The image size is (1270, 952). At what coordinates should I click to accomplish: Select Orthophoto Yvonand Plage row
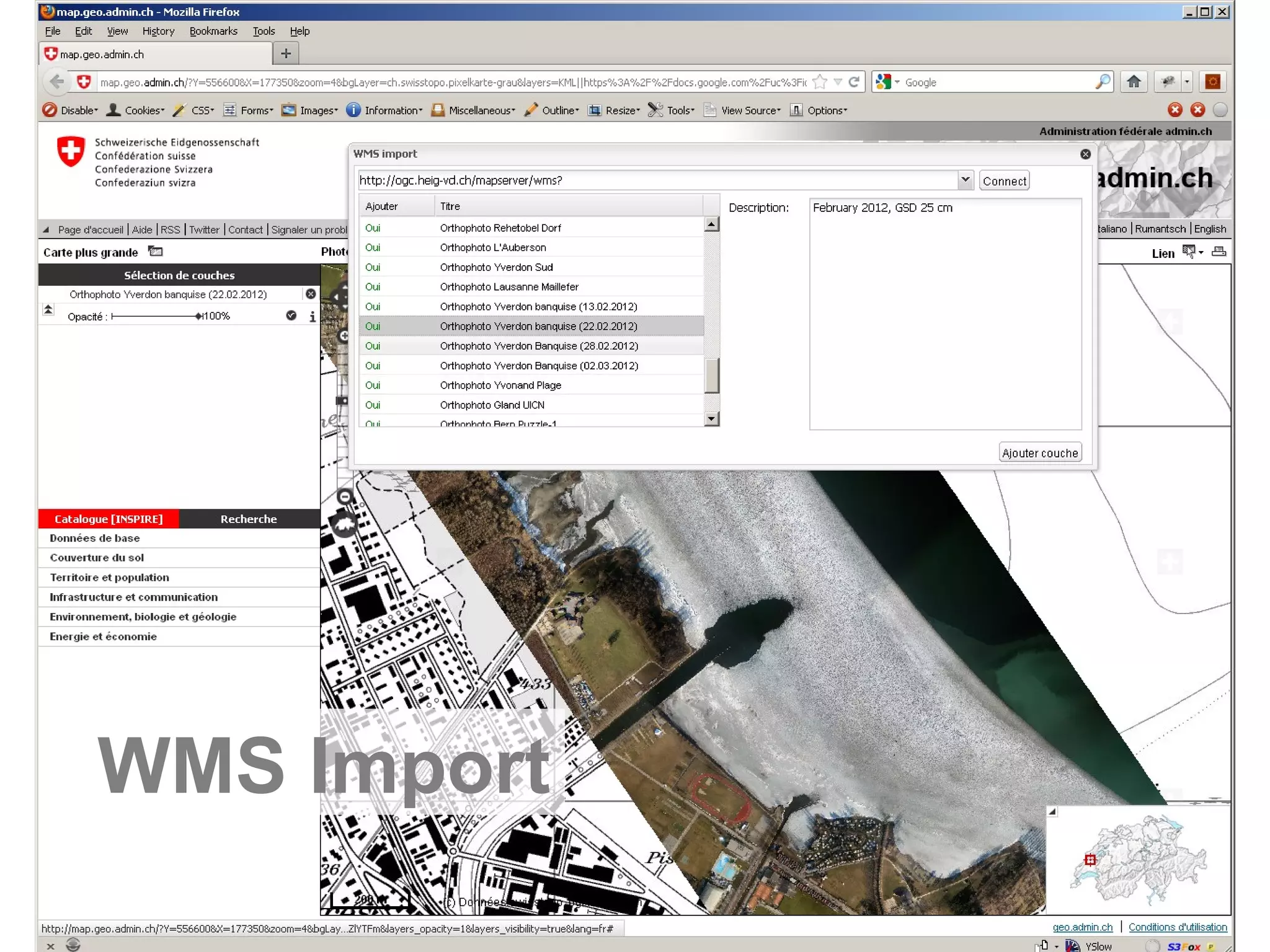click(531, 385)
